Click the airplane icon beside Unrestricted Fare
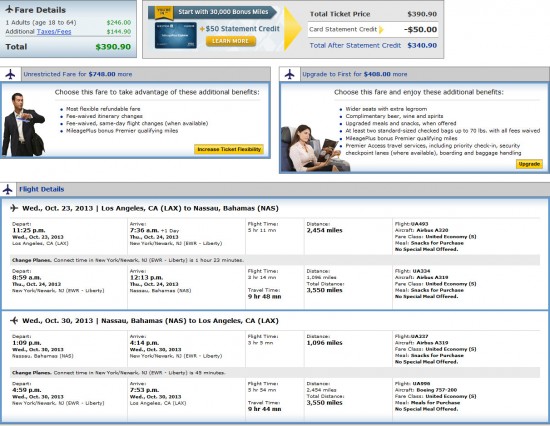The width and height of the screenshot is (550, 426). (11, 74)
